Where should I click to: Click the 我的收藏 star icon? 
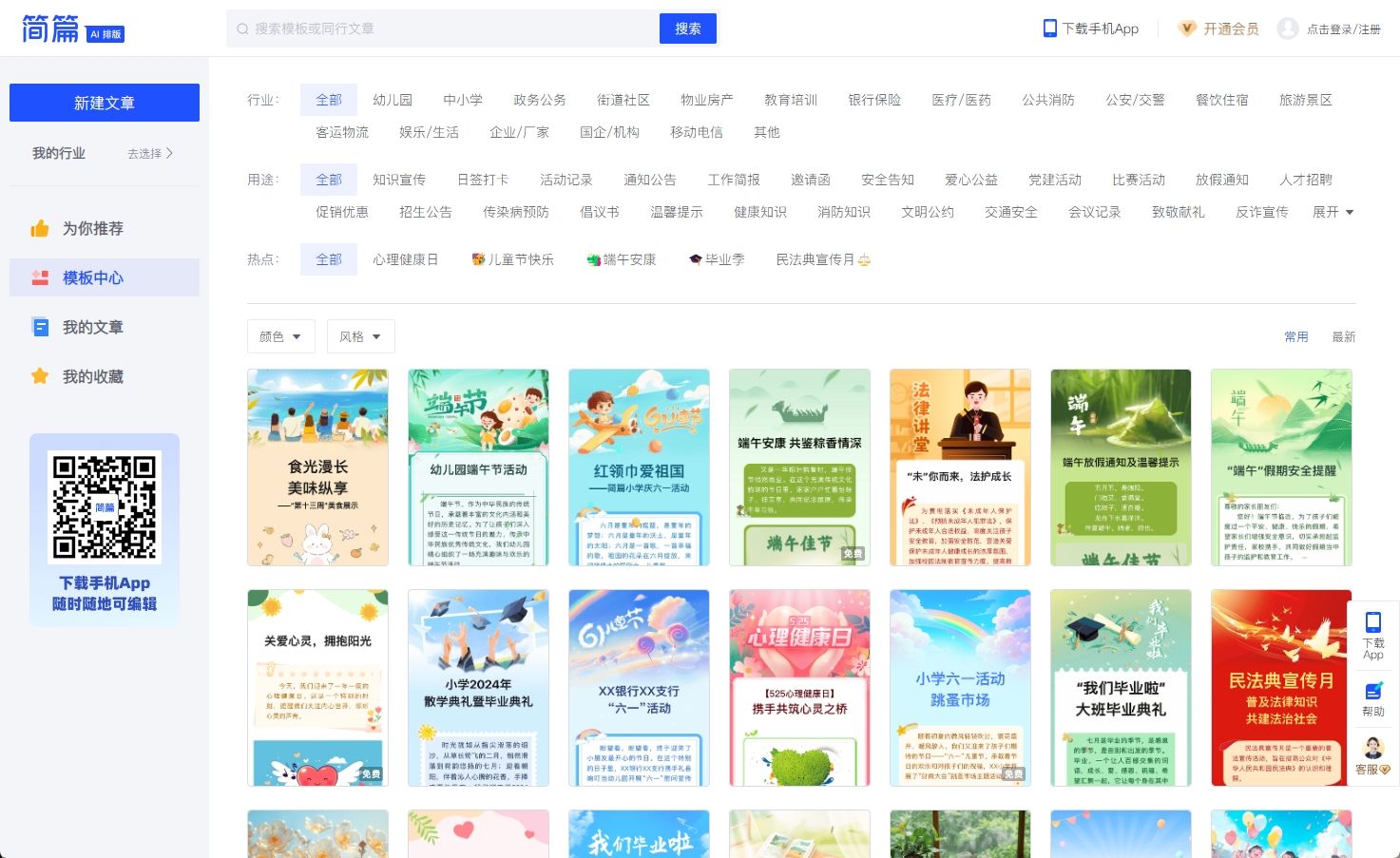pos(40,377)
